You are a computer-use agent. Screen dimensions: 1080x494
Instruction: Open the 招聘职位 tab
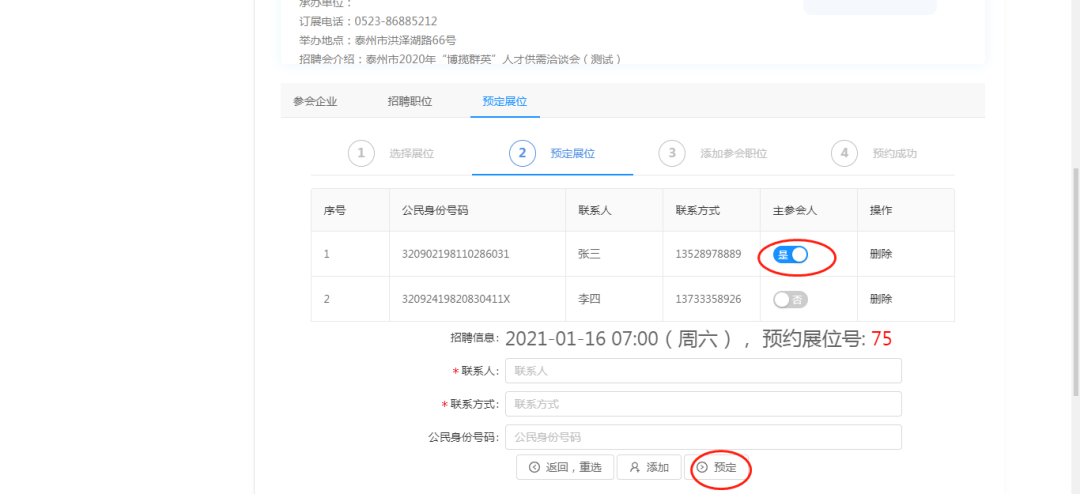pos(410,101)
